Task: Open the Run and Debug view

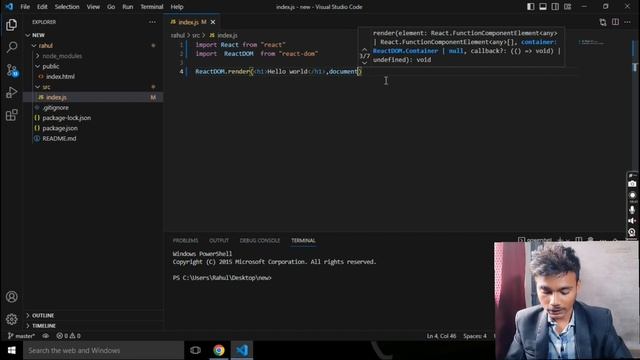Action: (x=11, y=93)
